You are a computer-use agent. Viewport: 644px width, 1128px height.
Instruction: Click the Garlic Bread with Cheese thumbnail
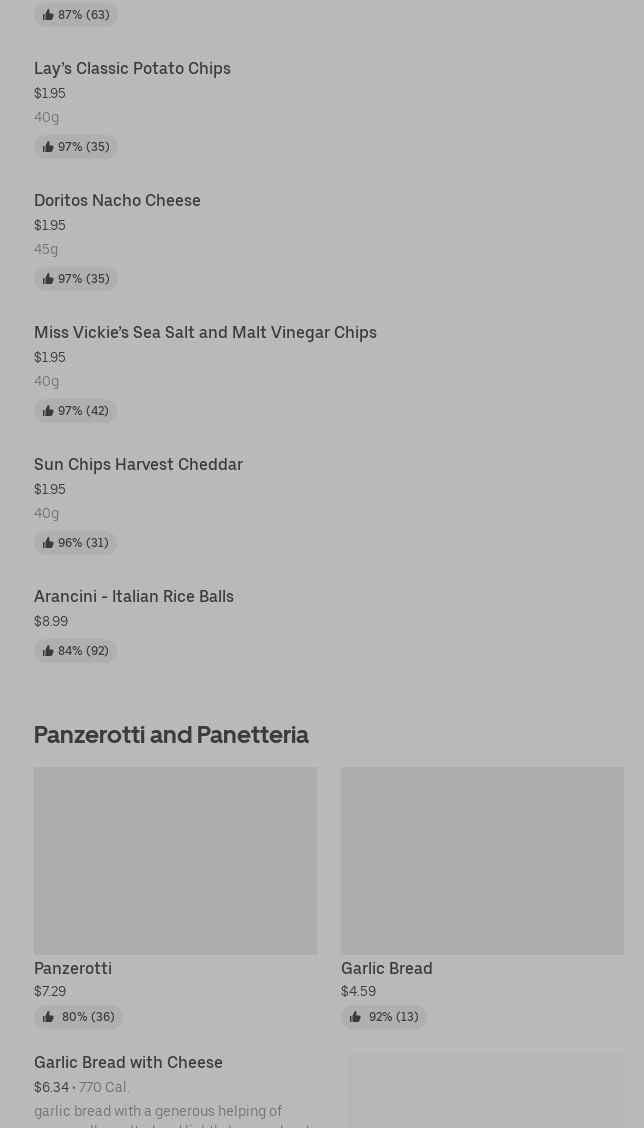(486, 1090)
